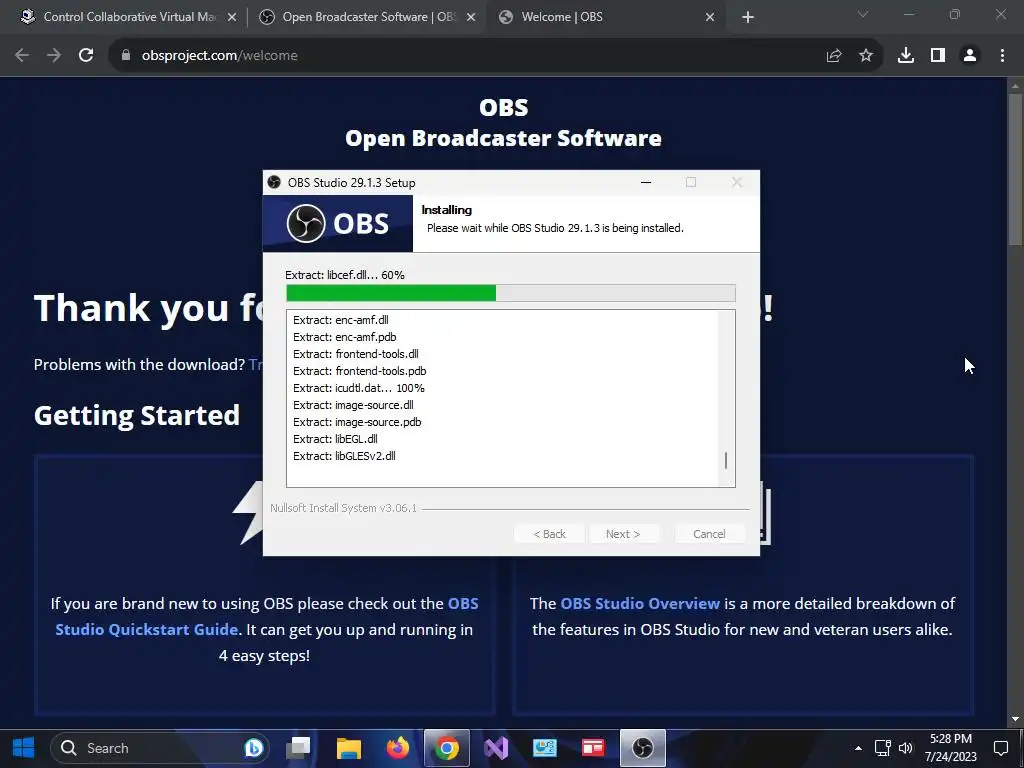Select log line 'Extract: libEGL.dll'
Screen dimensions: 1024x768
(335, 439)
